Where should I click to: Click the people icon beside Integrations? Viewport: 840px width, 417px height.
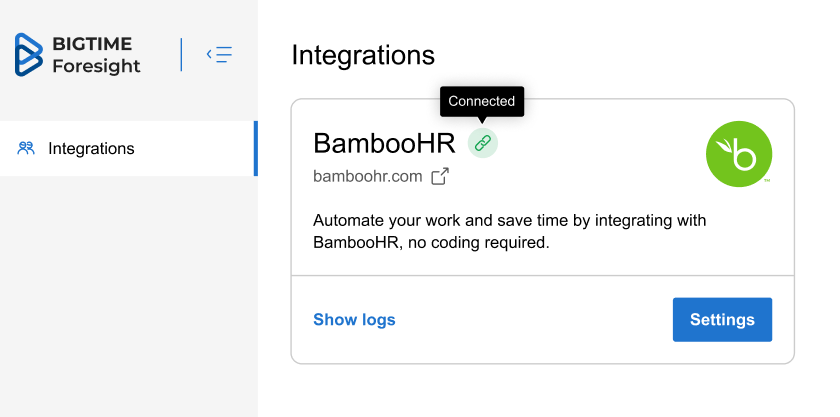(26, 148)
